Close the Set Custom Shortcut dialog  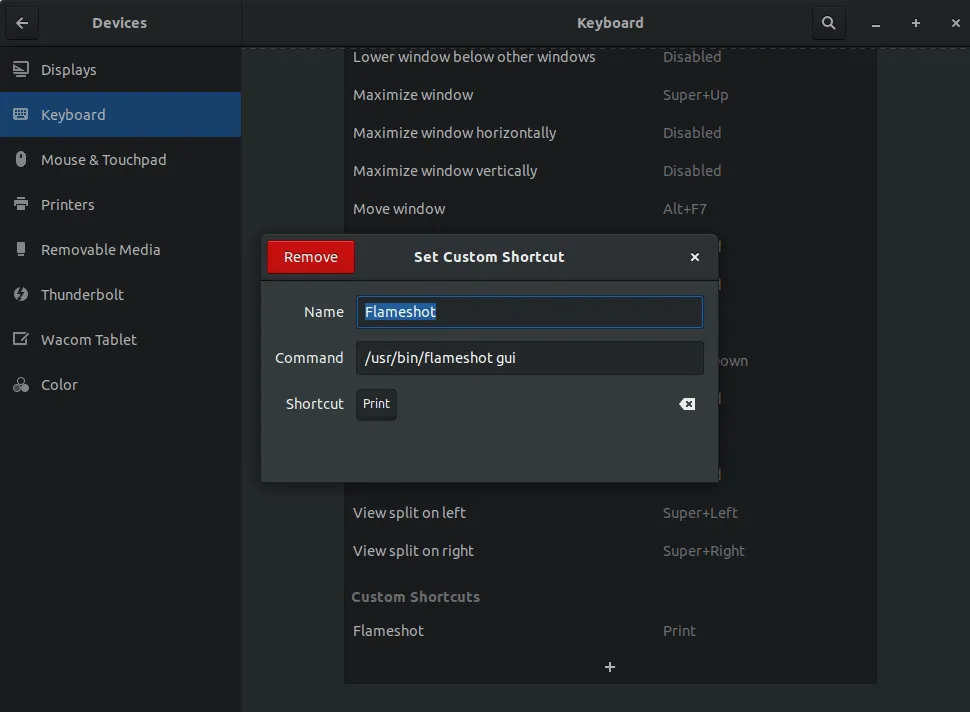(695, 257)
